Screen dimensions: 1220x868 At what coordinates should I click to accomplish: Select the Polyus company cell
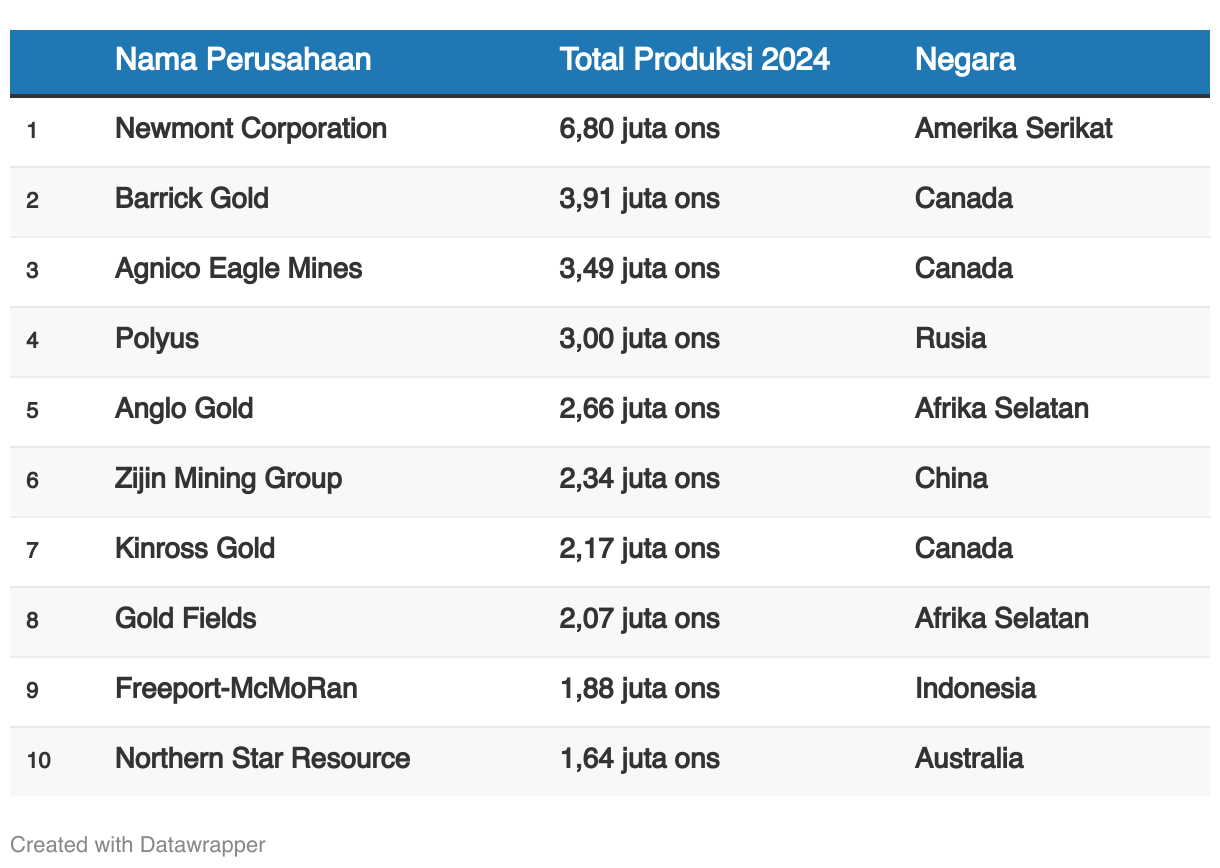click(157, 339)
